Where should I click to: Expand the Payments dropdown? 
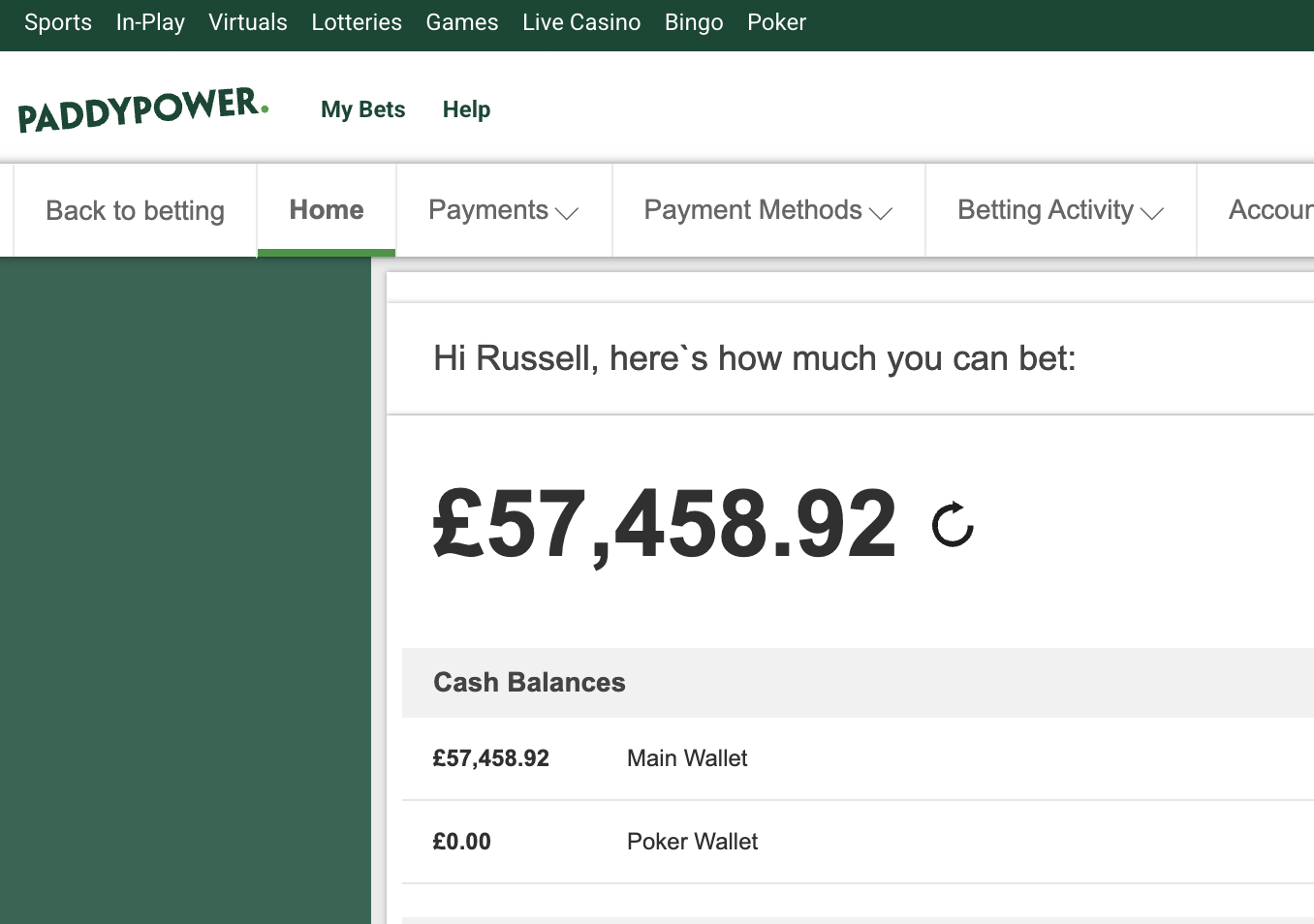[503, 210]
